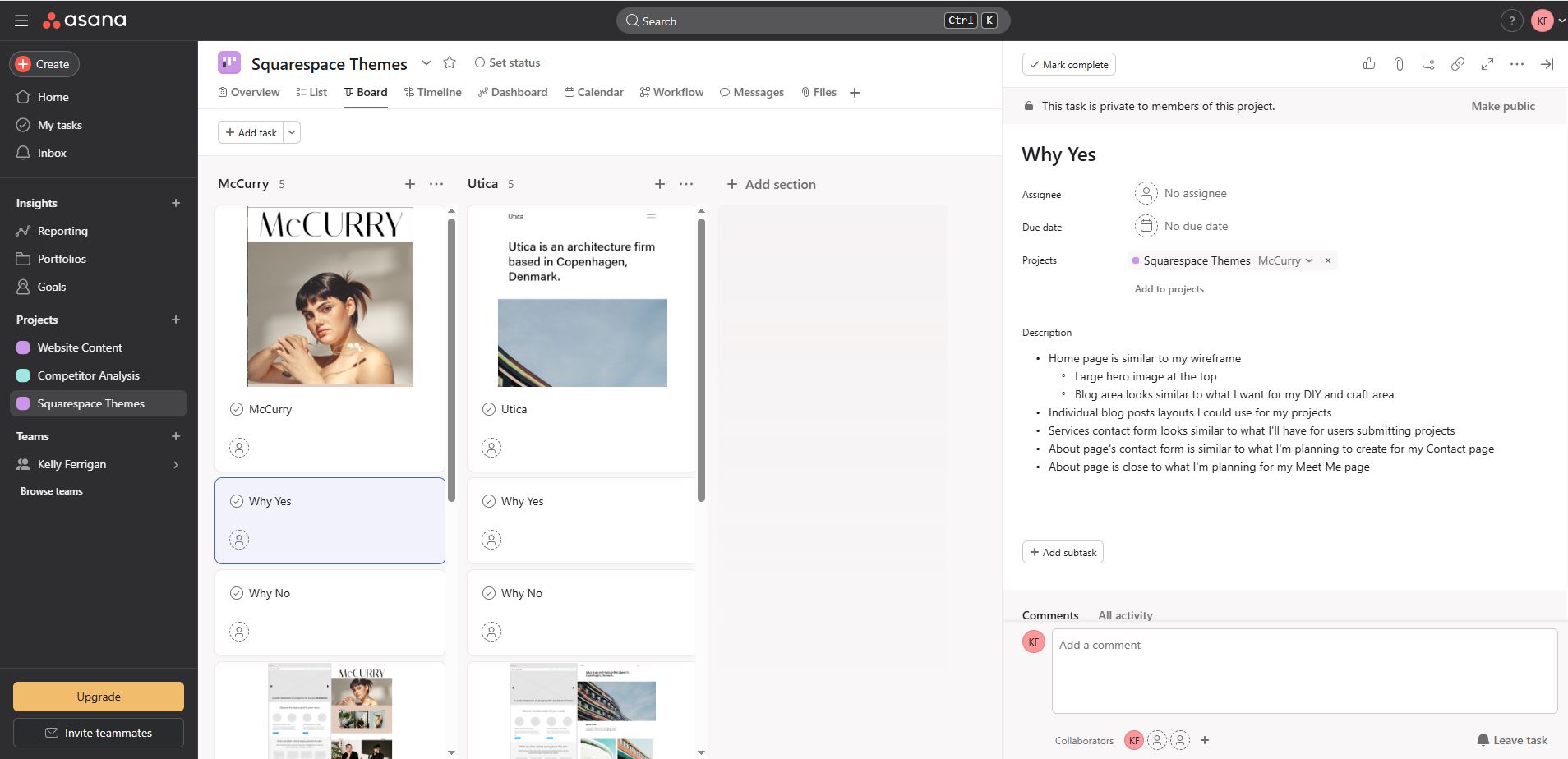
Task: Check off the Utica card task
Action: click(x=489, y=409)
